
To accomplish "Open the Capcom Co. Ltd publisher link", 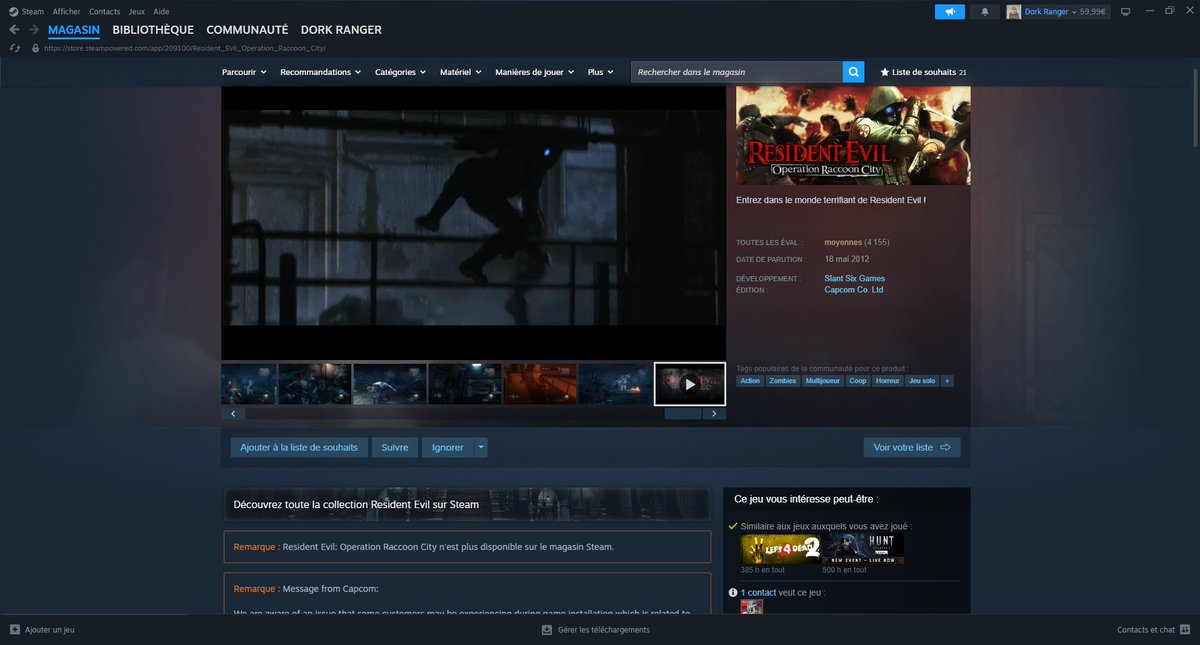I will pyautogui.click(x=854, y=290).
